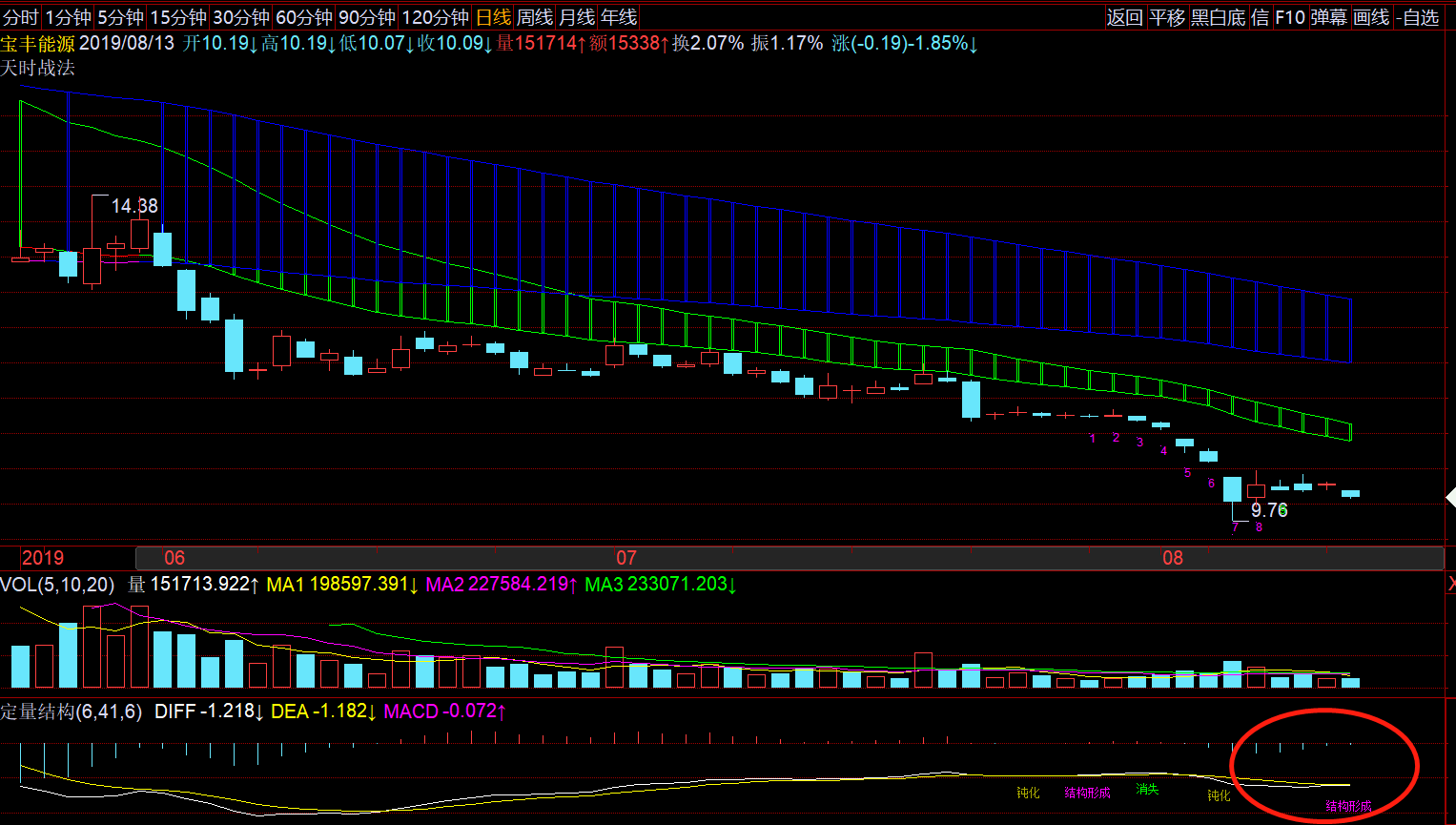Screen dimensions: 1456x825
Task: Click the 高10.19 high price
Action: tap(298, 43)
